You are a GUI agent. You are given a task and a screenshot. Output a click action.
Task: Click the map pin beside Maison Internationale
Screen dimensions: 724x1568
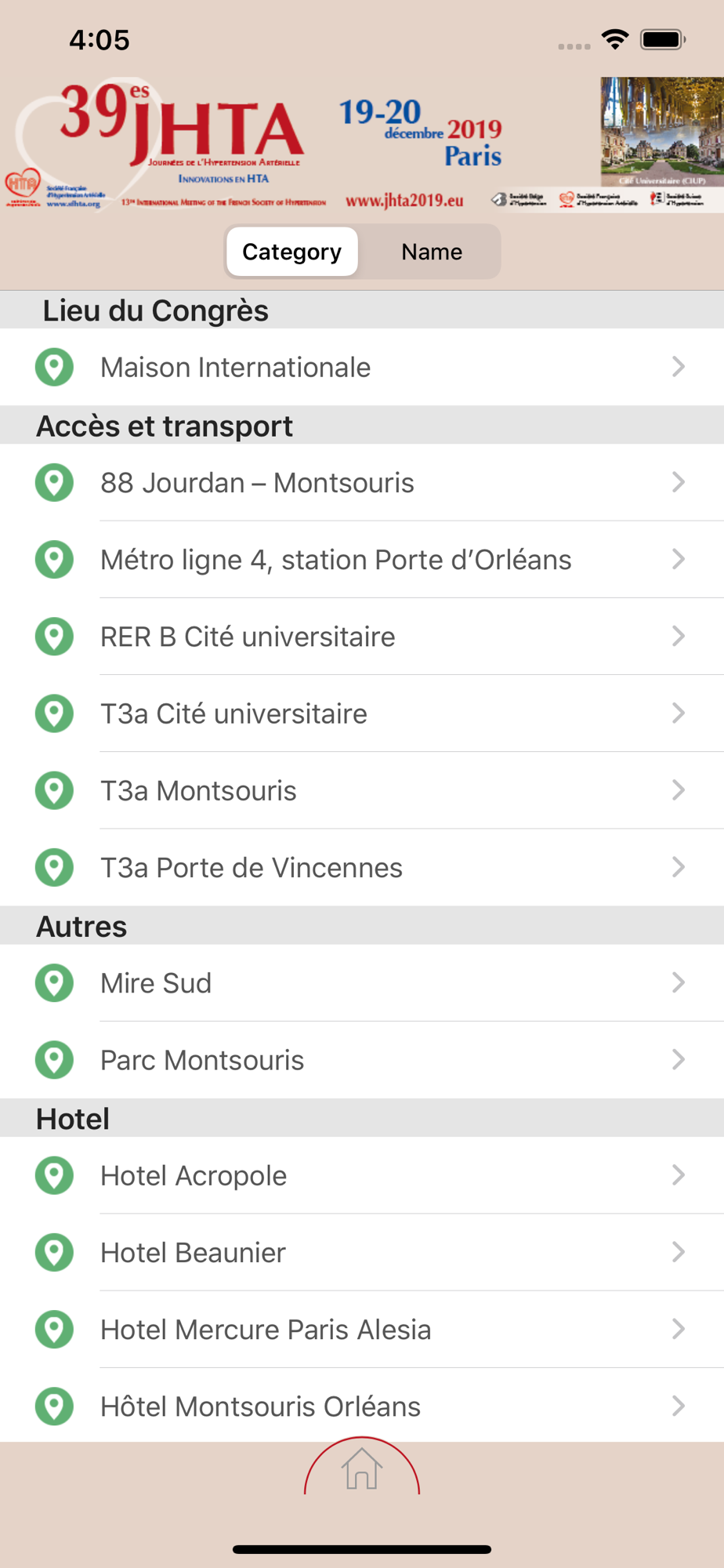pos(54,367)
